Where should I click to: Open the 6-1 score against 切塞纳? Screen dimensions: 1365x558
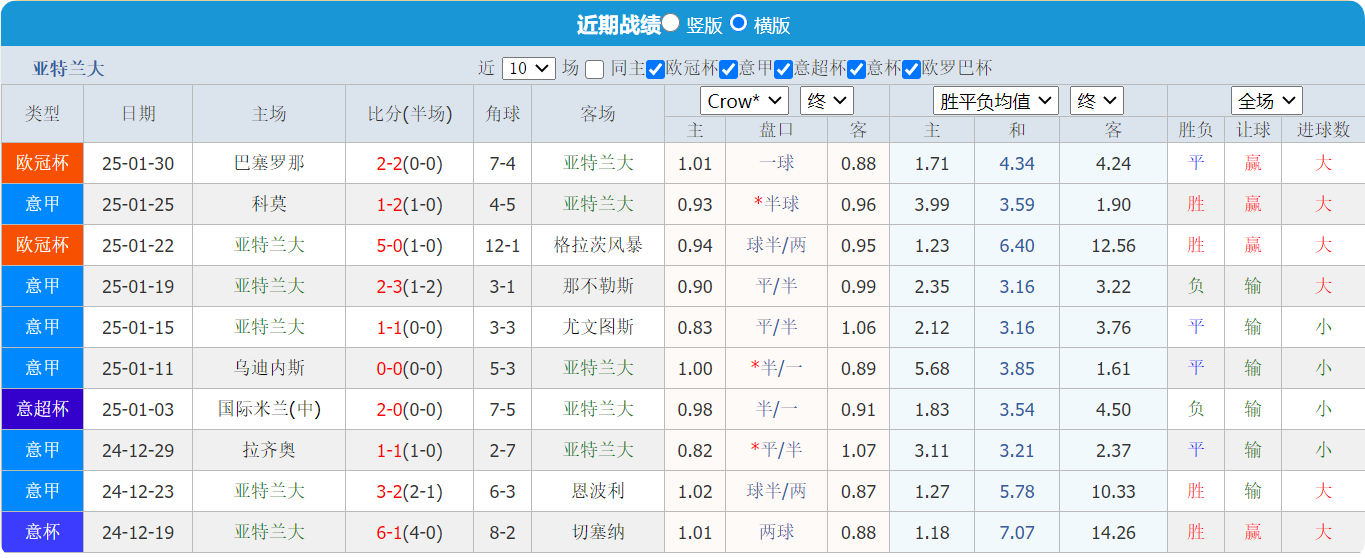point(389,533)
